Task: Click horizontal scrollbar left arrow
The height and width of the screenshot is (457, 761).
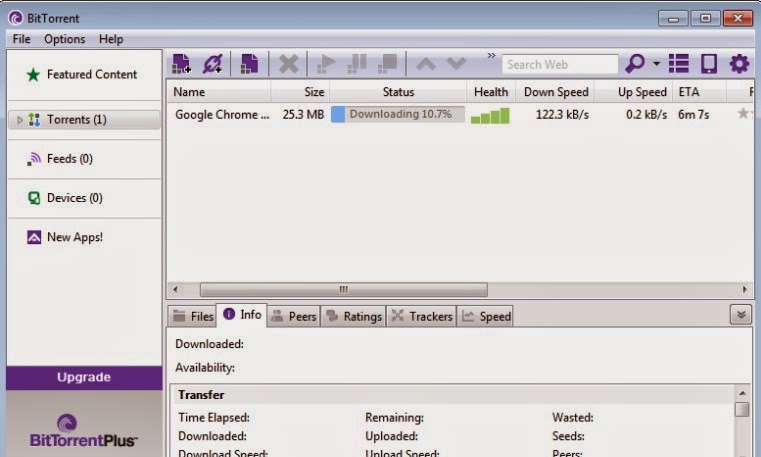Action: 175,290
